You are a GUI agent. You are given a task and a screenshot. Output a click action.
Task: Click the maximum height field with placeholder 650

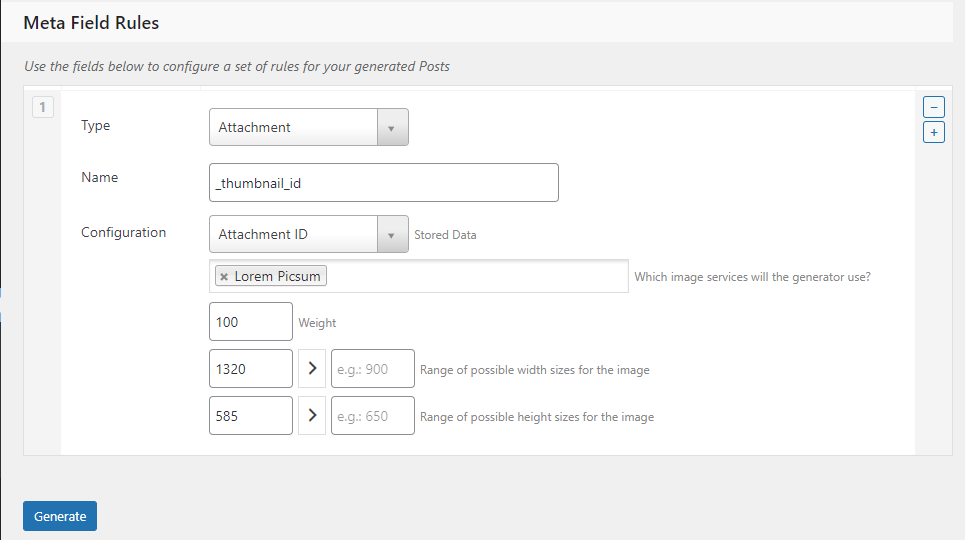click(372, 416)
